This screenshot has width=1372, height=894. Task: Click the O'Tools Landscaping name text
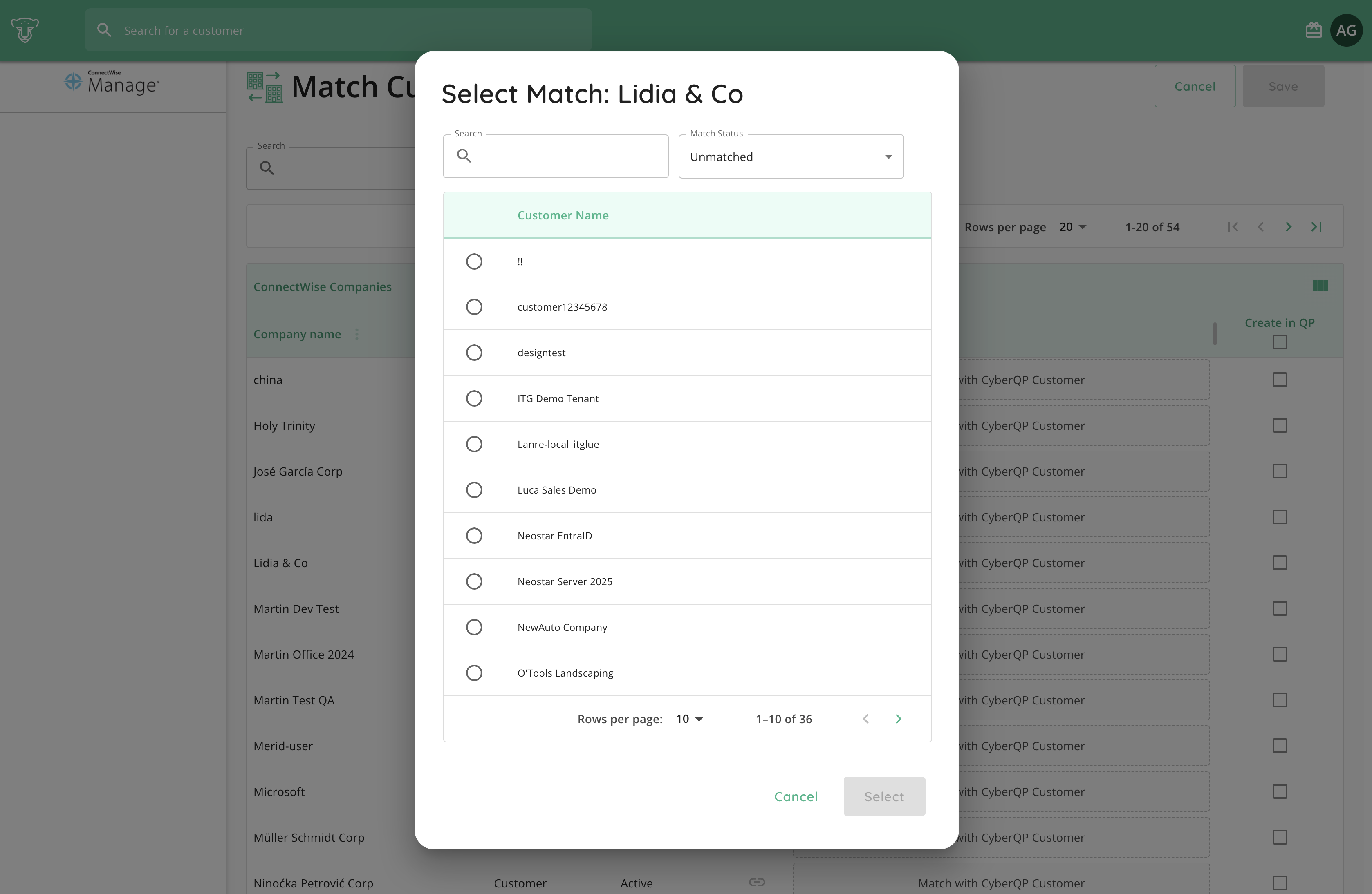(x=565, y=673)
